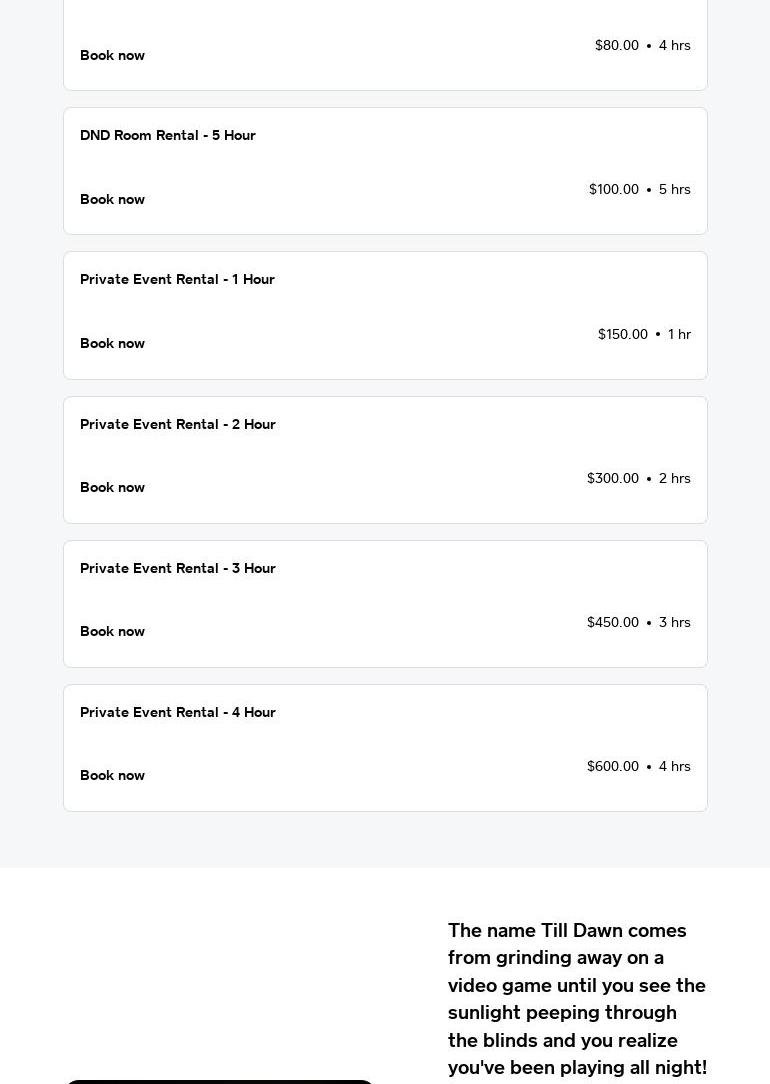Select the $600.00 price text
The width and height of the screenshot is (770, 1084).
coord(612,766)
